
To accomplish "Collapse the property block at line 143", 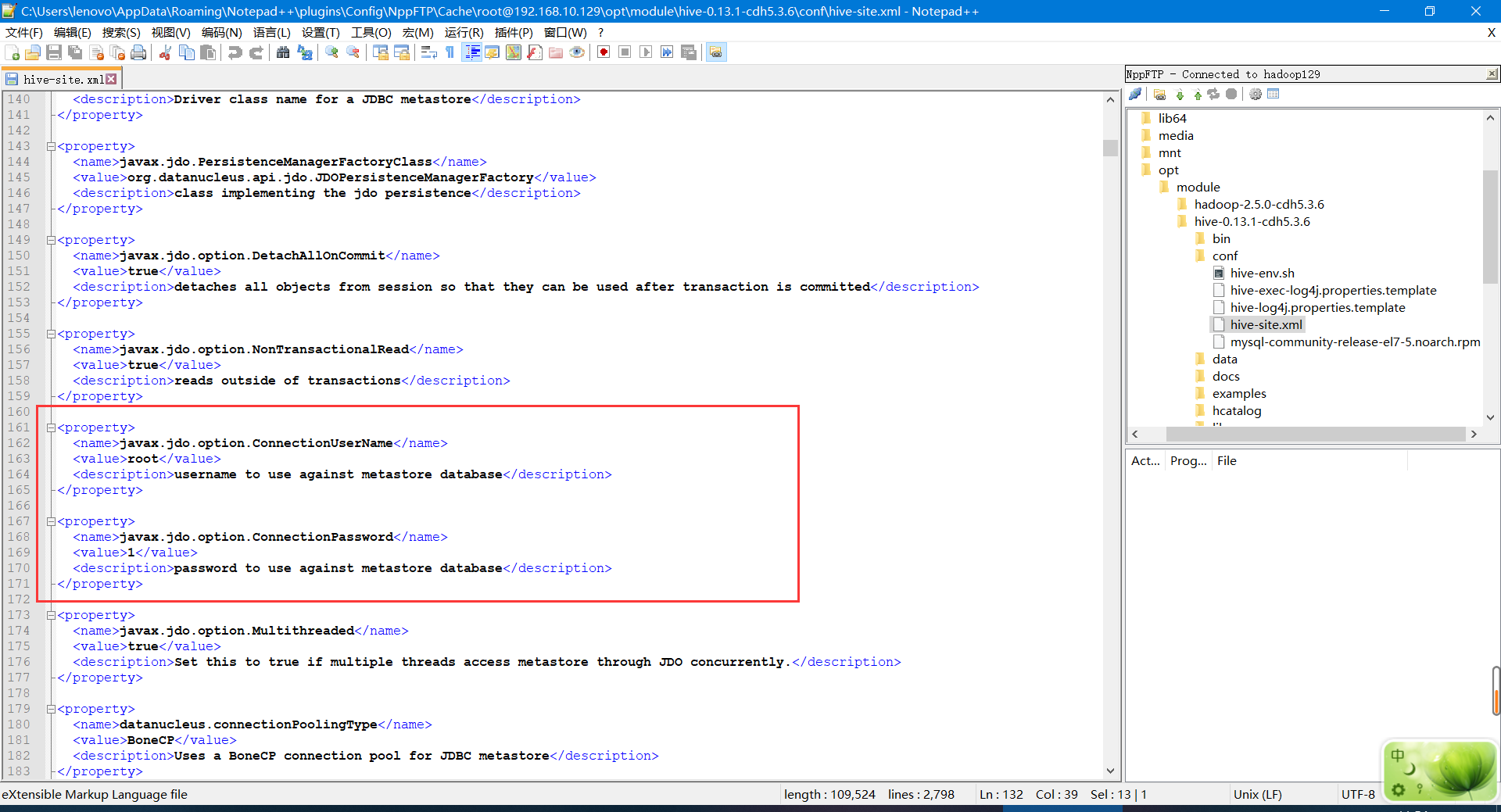I will [x=51, y=146].
